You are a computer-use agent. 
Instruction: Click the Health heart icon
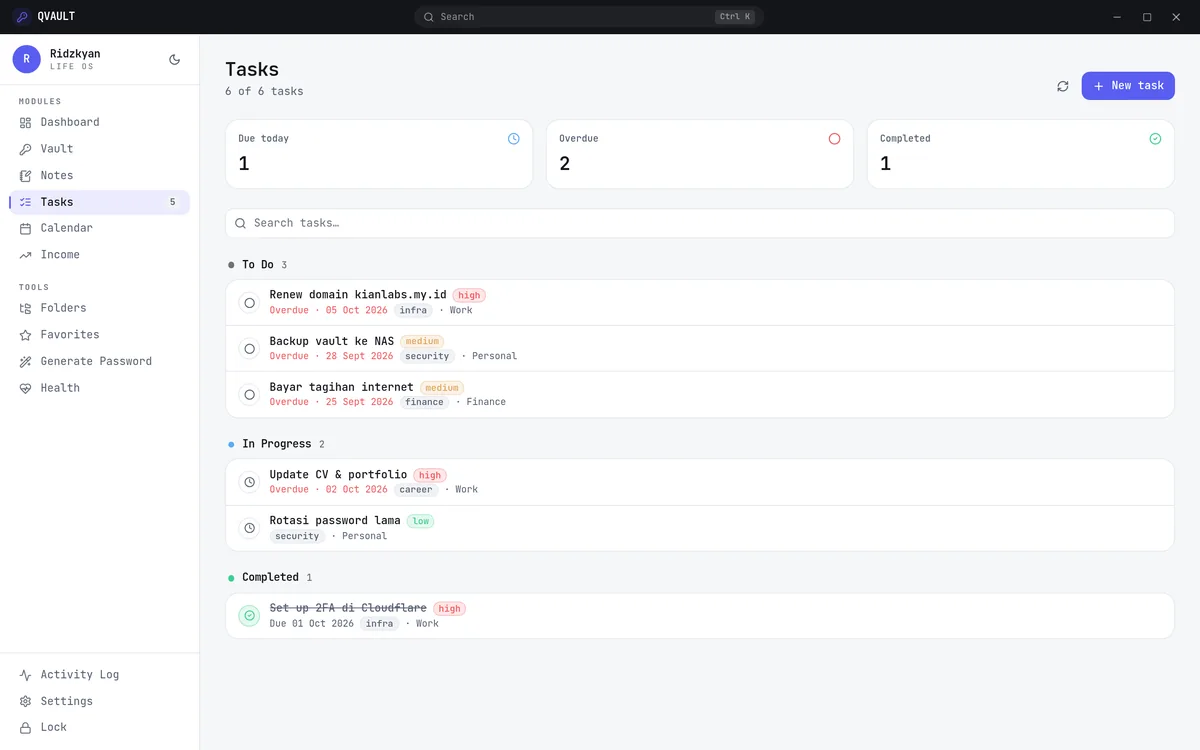point(26,388)
